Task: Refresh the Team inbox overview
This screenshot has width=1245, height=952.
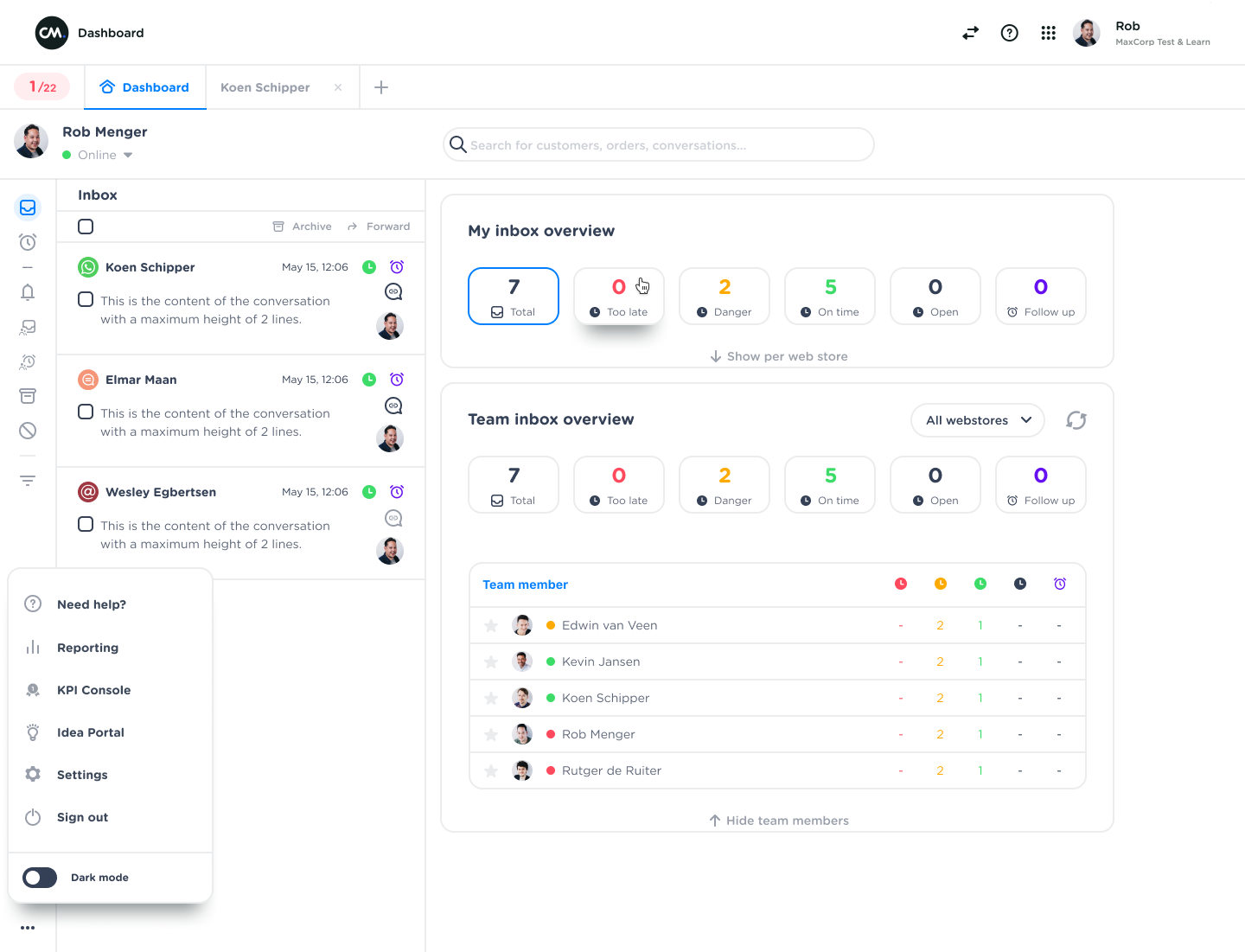Action: [x=1076, y=420]
